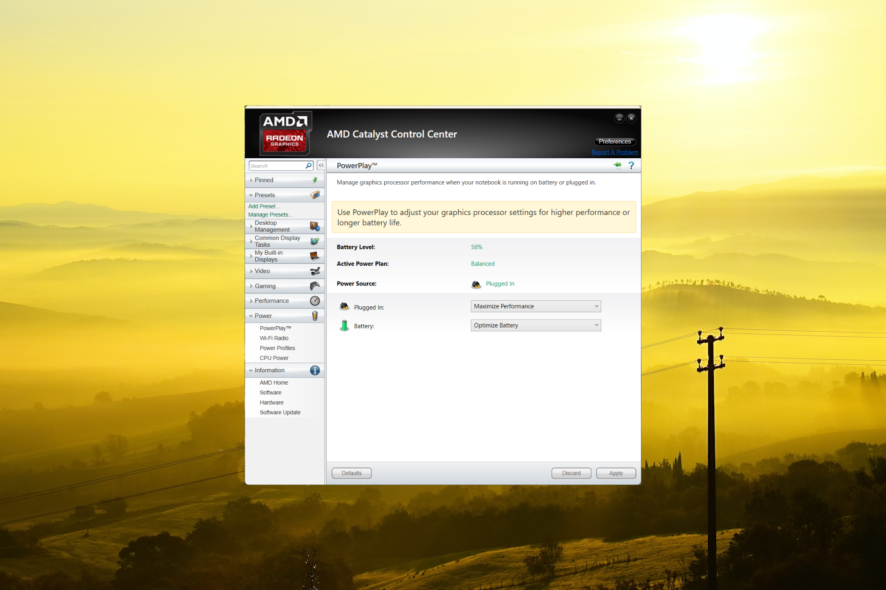886x590 pixels.
Task: Click the Manage Presets link
Action: click(270, 215)
